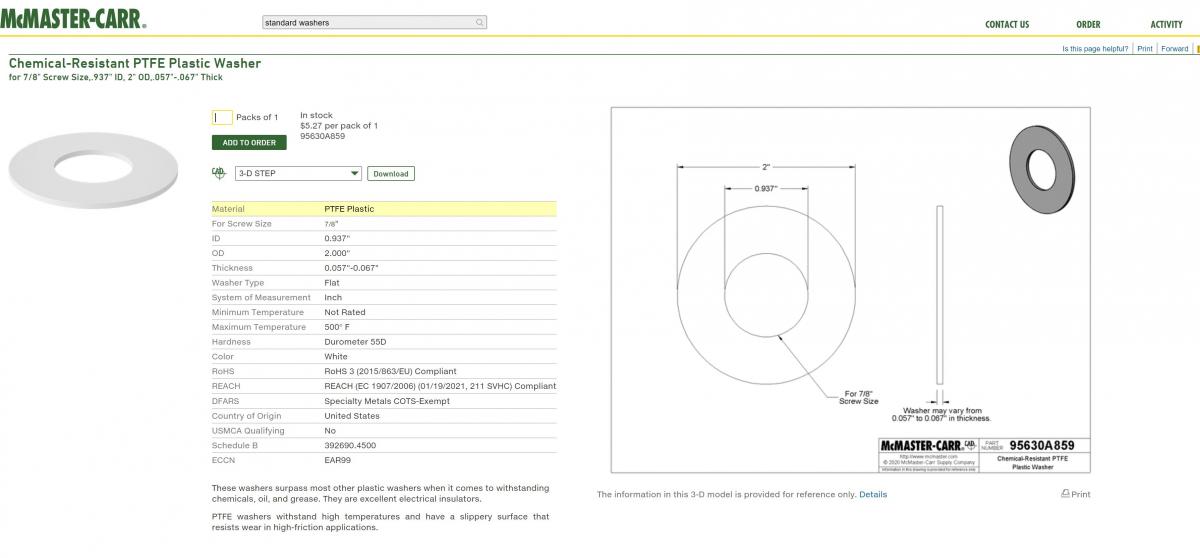Click the "Not Rated" minimum temperature value
This screenshot has width=1200, height=558.
(x=345, y=312)
